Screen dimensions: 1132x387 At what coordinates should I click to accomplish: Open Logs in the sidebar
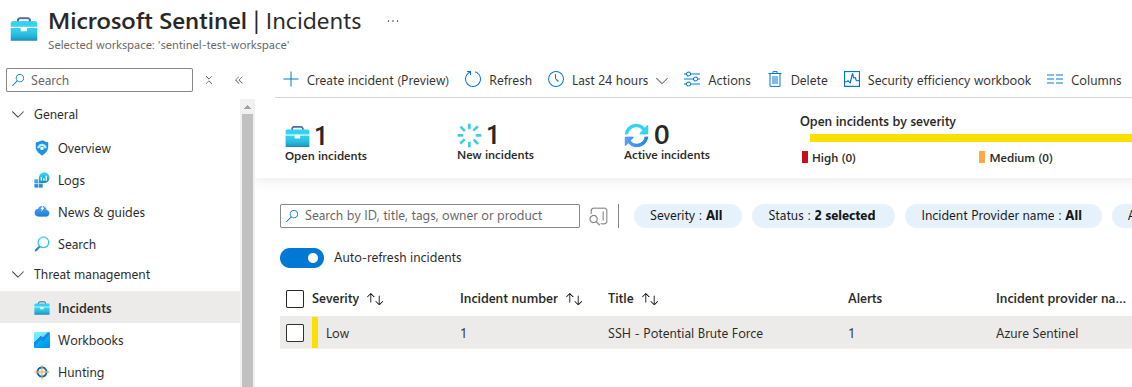(71, 181)
